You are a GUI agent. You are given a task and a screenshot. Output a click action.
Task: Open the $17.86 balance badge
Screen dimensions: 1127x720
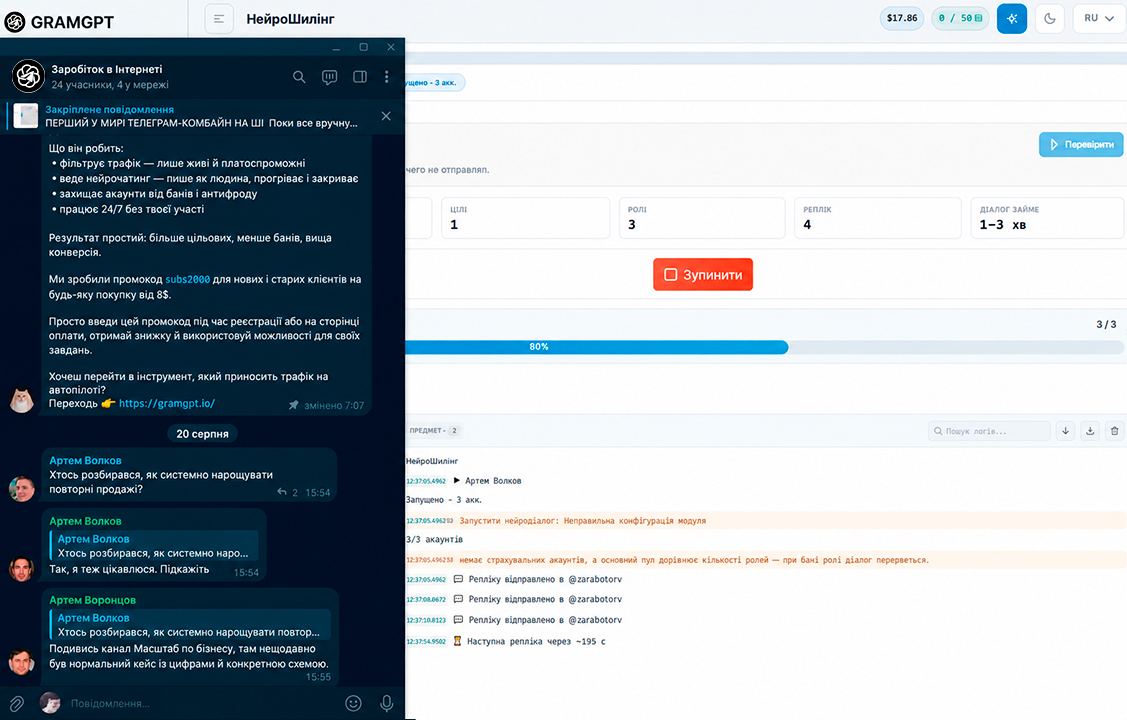coord(901,18)
